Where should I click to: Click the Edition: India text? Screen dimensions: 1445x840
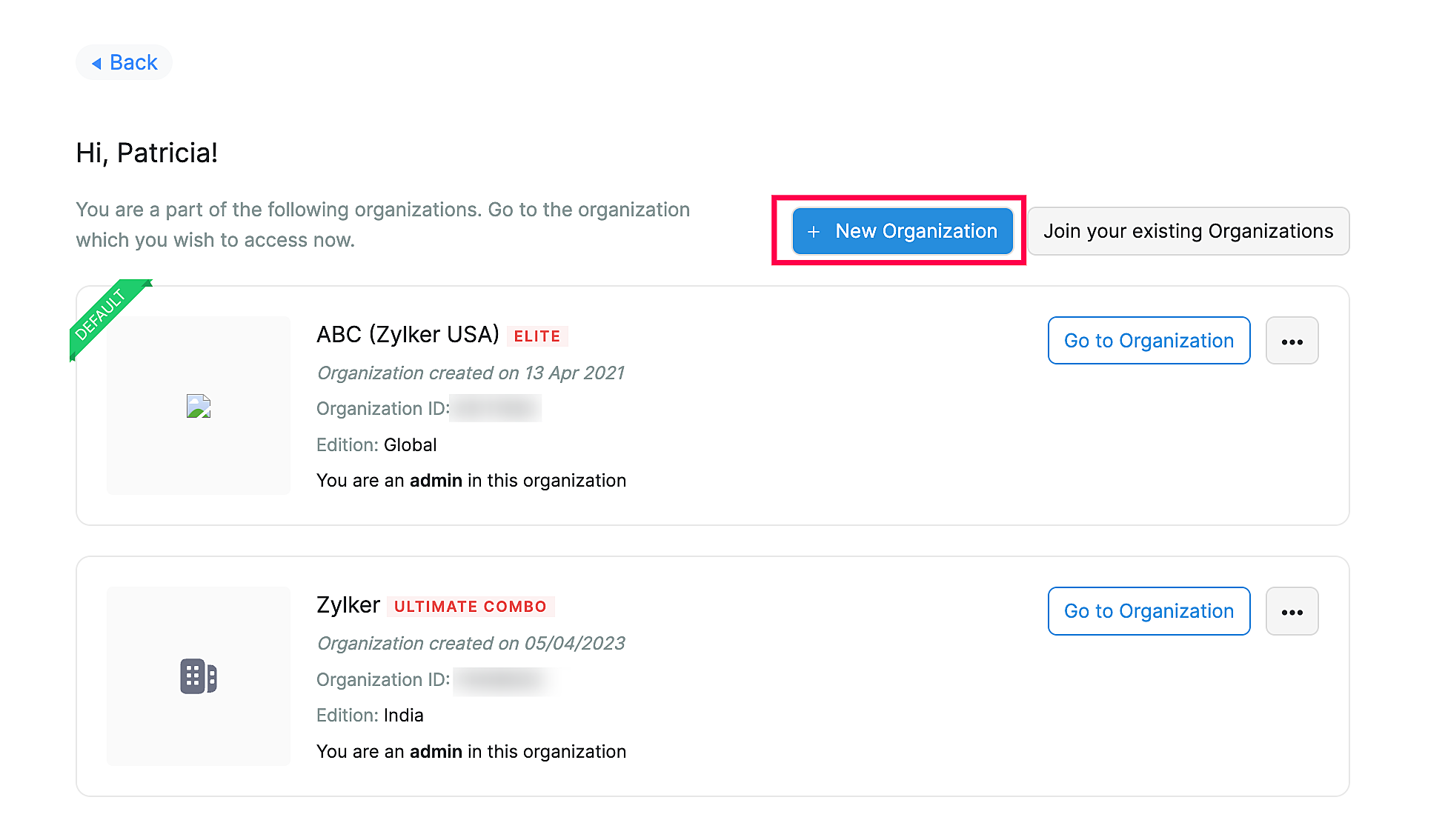[370, 716]
